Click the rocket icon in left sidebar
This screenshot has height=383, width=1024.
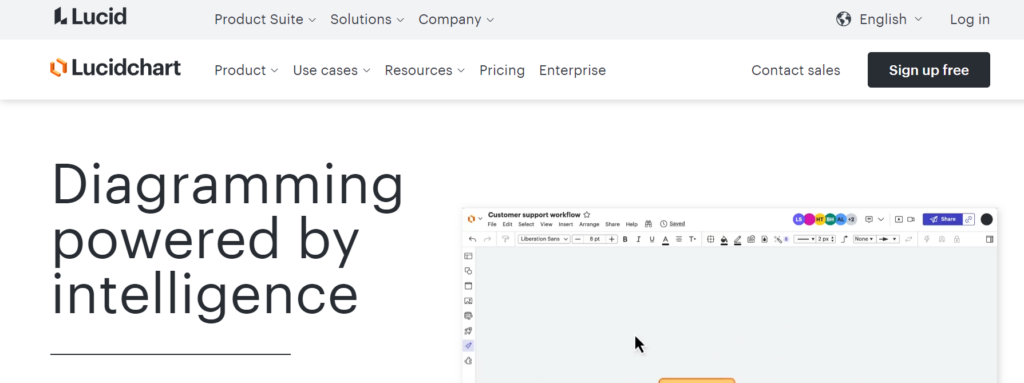(x=468, y=331)
